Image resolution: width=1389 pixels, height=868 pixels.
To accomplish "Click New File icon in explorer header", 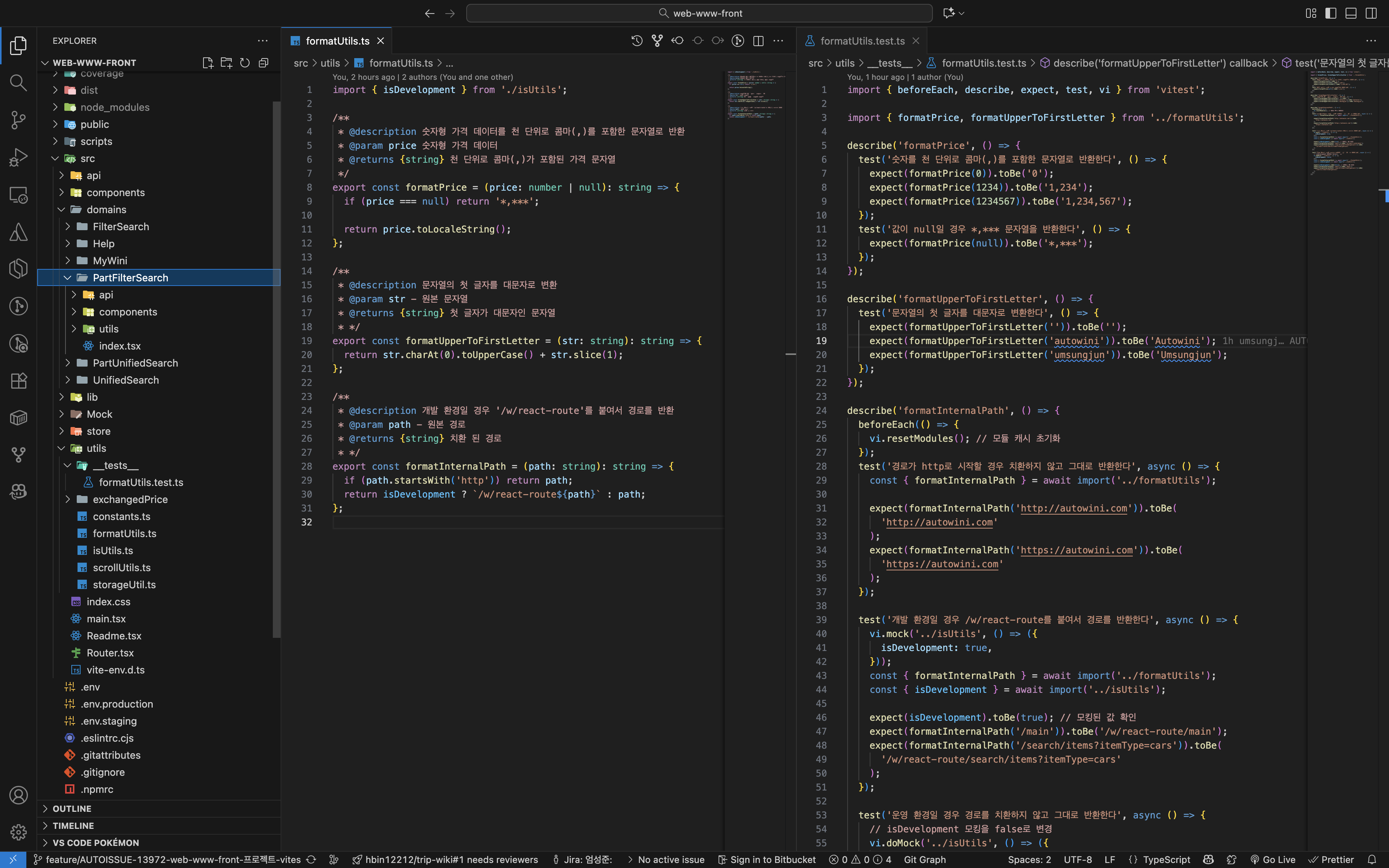I will coord(208,62).
